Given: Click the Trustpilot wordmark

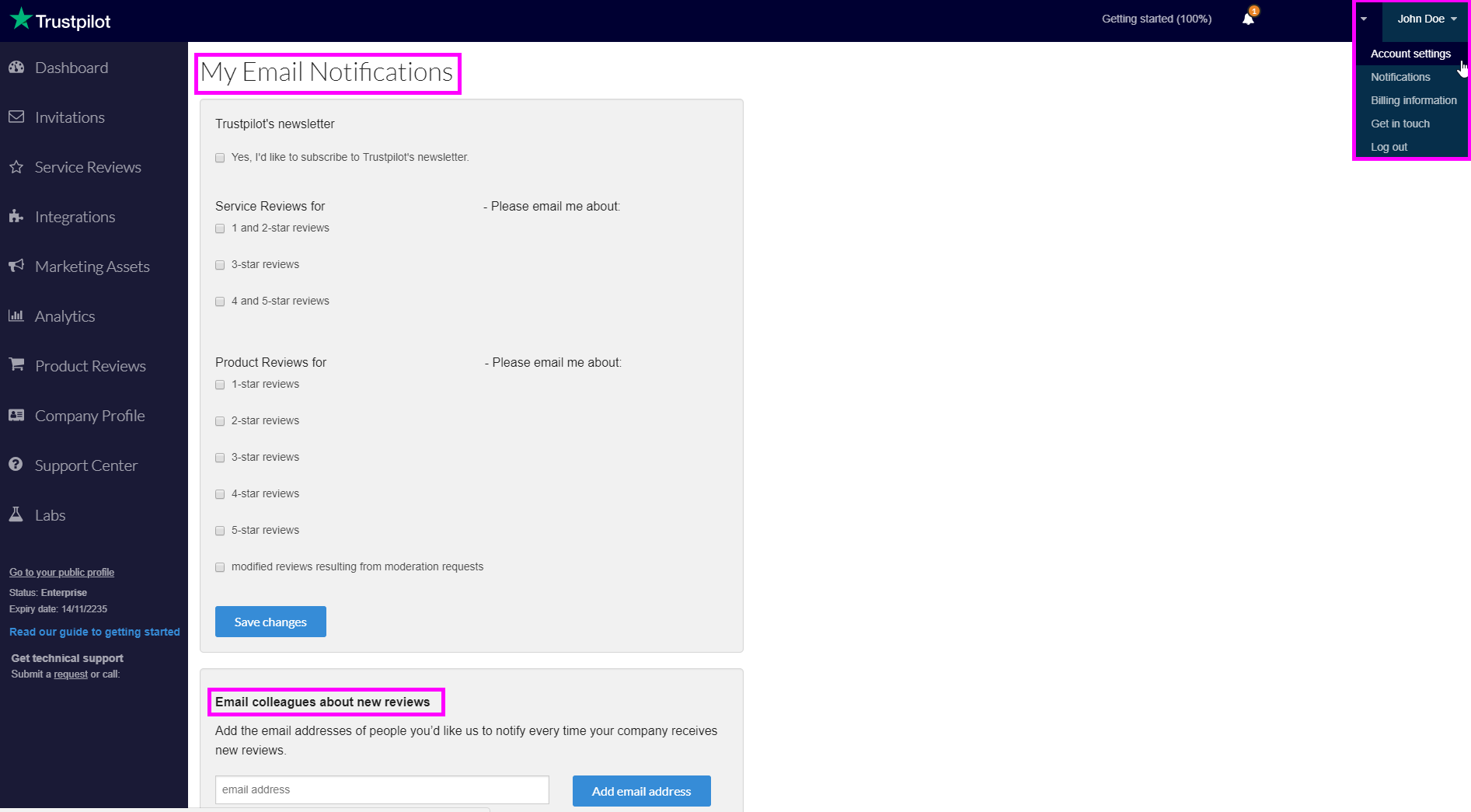Looking at the screenshot, I should (x=73, y=21).
